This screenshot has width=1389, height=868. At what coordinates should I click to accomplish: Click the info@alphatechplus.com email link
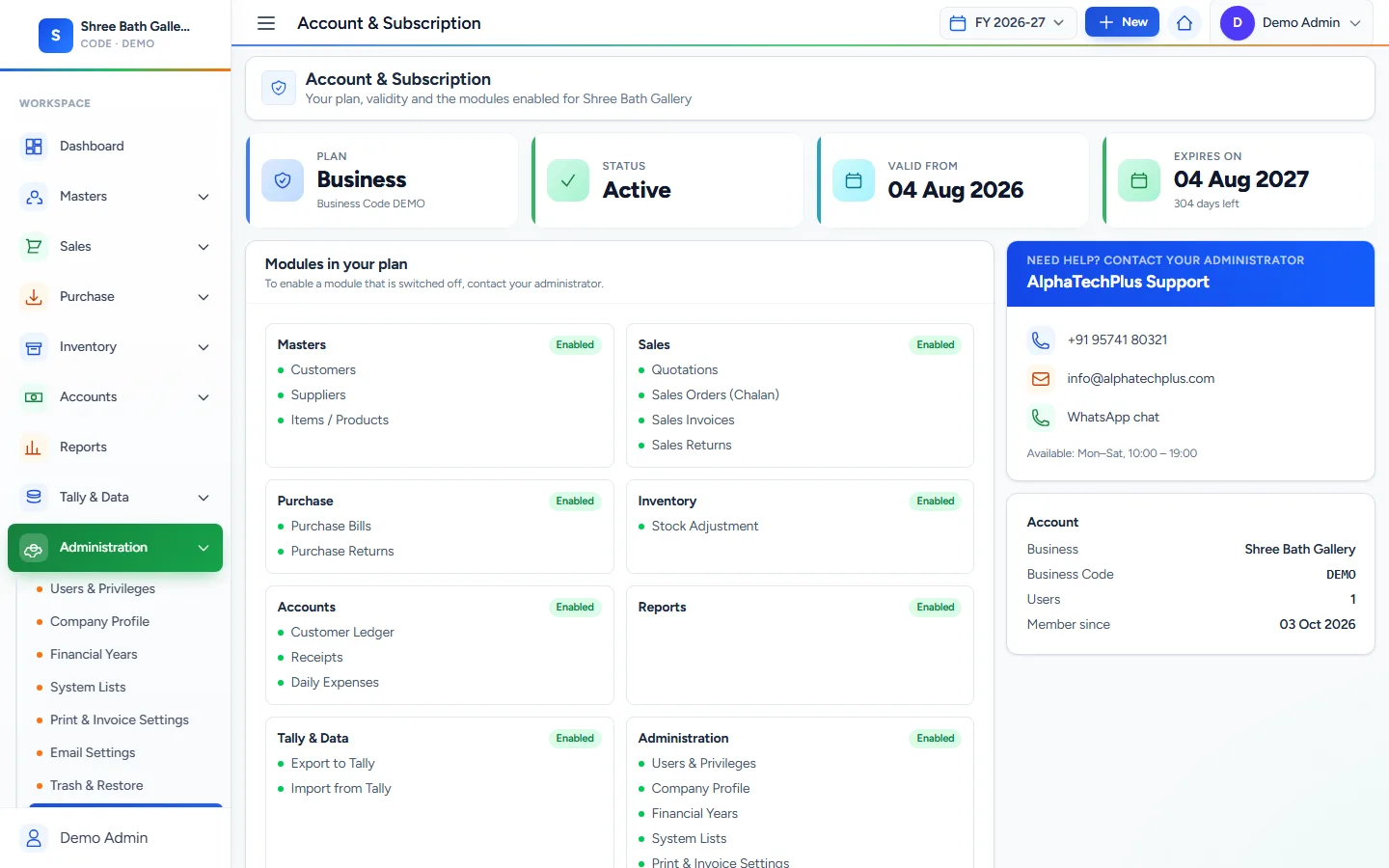tap(1140, 379)
